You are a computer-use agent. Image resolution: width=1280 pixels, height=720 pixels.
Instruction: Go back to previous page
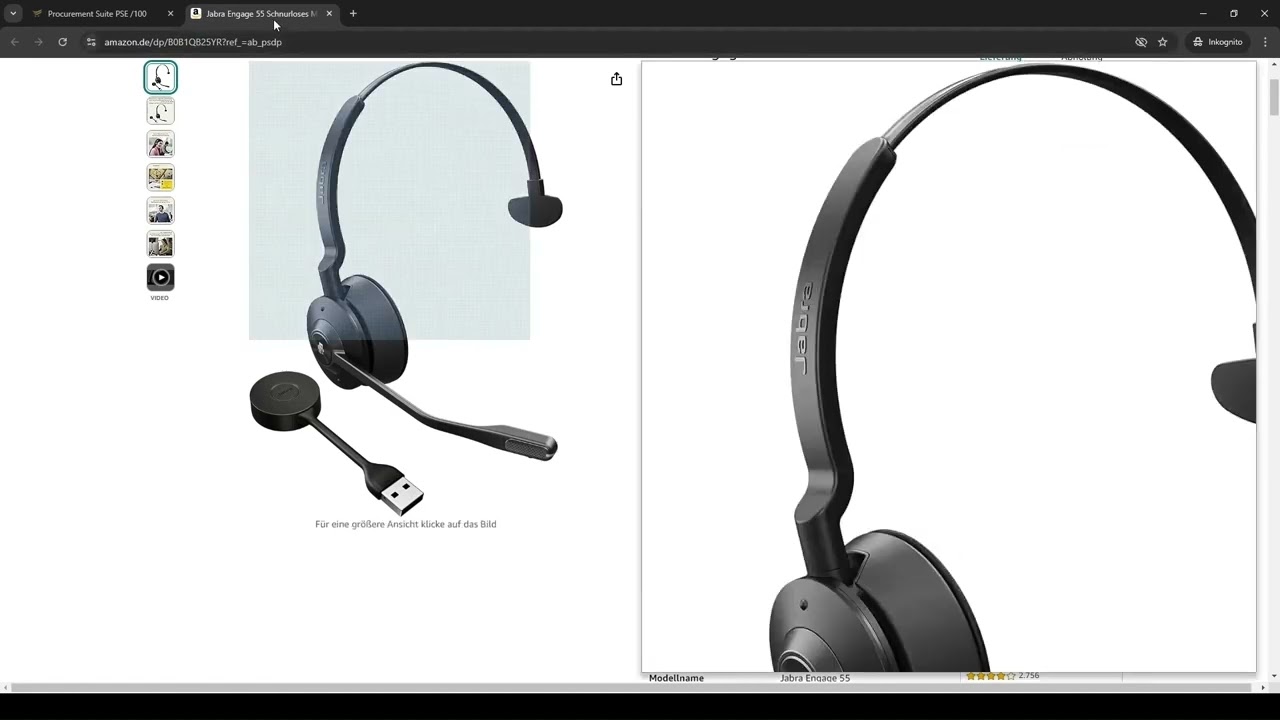coord(14,42)
